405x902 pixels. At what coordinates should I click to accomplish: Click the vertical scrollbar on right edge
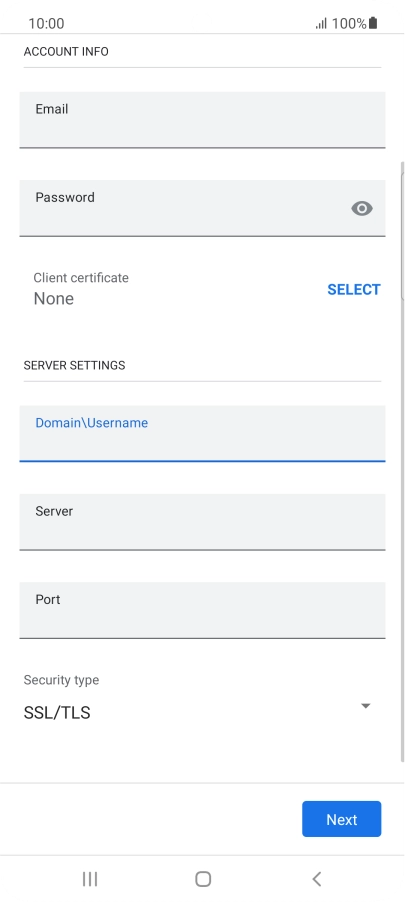click(x=402, y=461)
